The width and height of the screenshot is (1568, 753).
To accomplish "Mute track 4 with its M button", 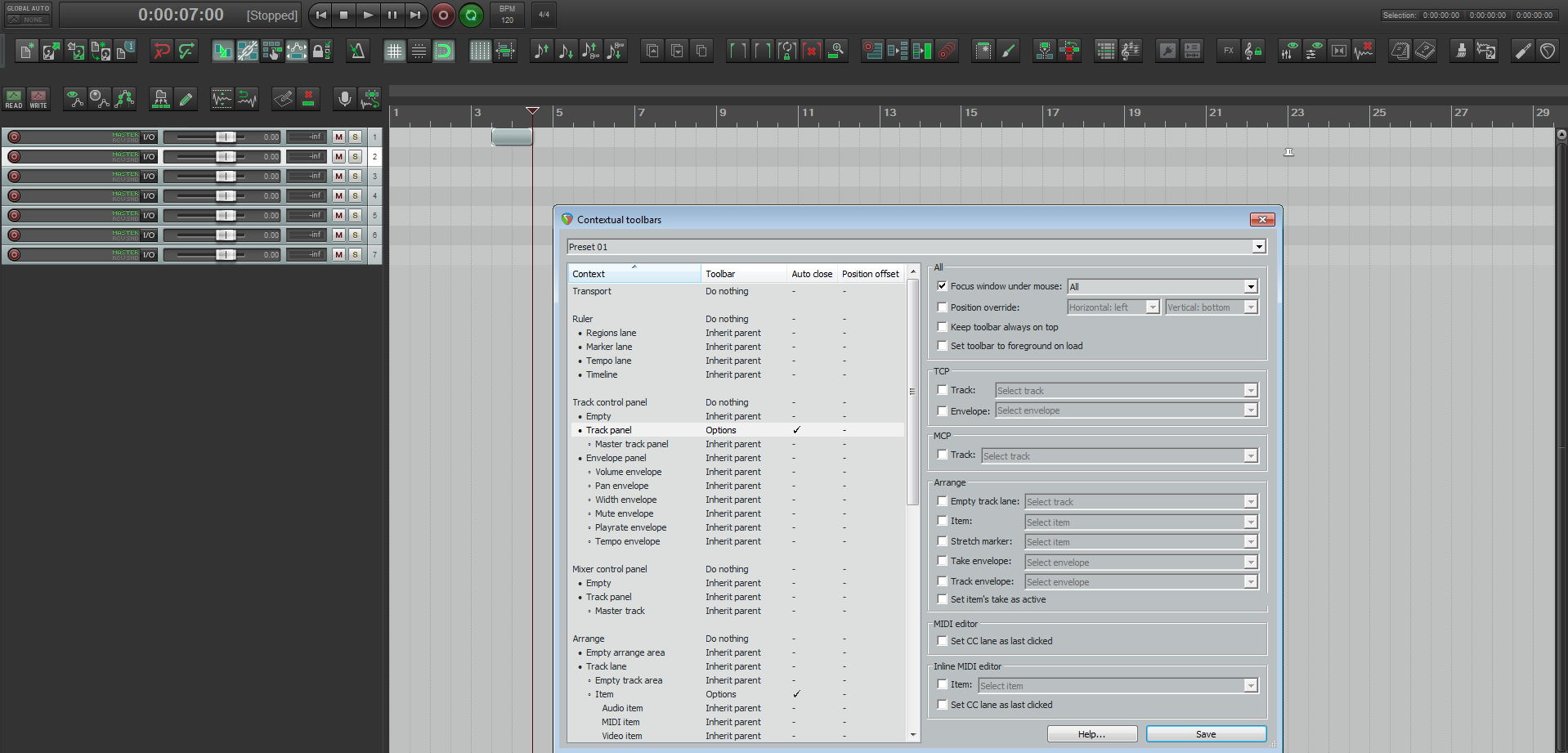I will 338,196.
